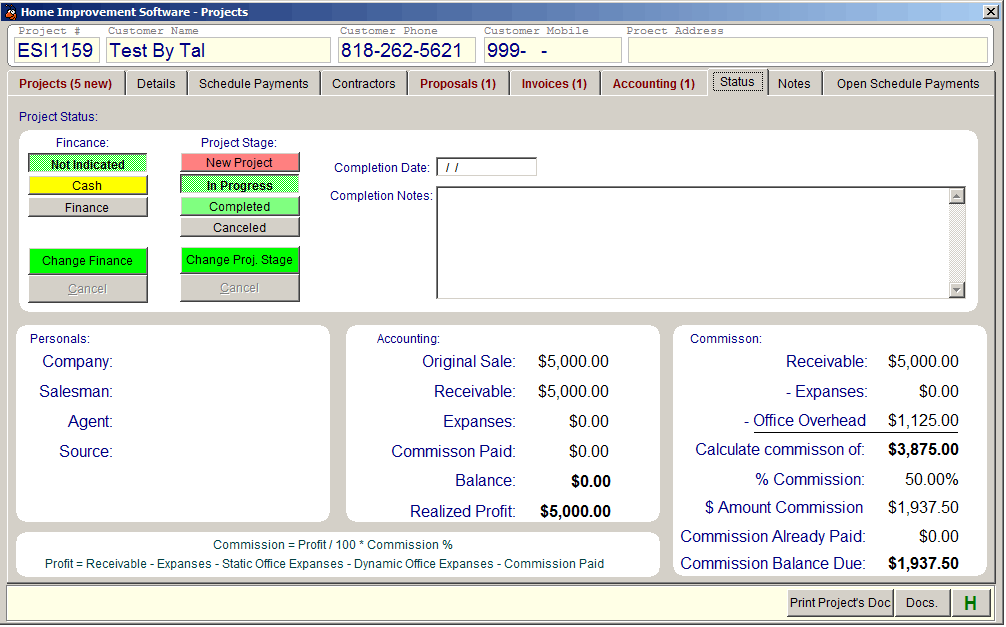The height and width of the screenshot is (627, 1006).
Task: Click the Change Finance button
Action: pyautogui.click(x=88, y=261)
